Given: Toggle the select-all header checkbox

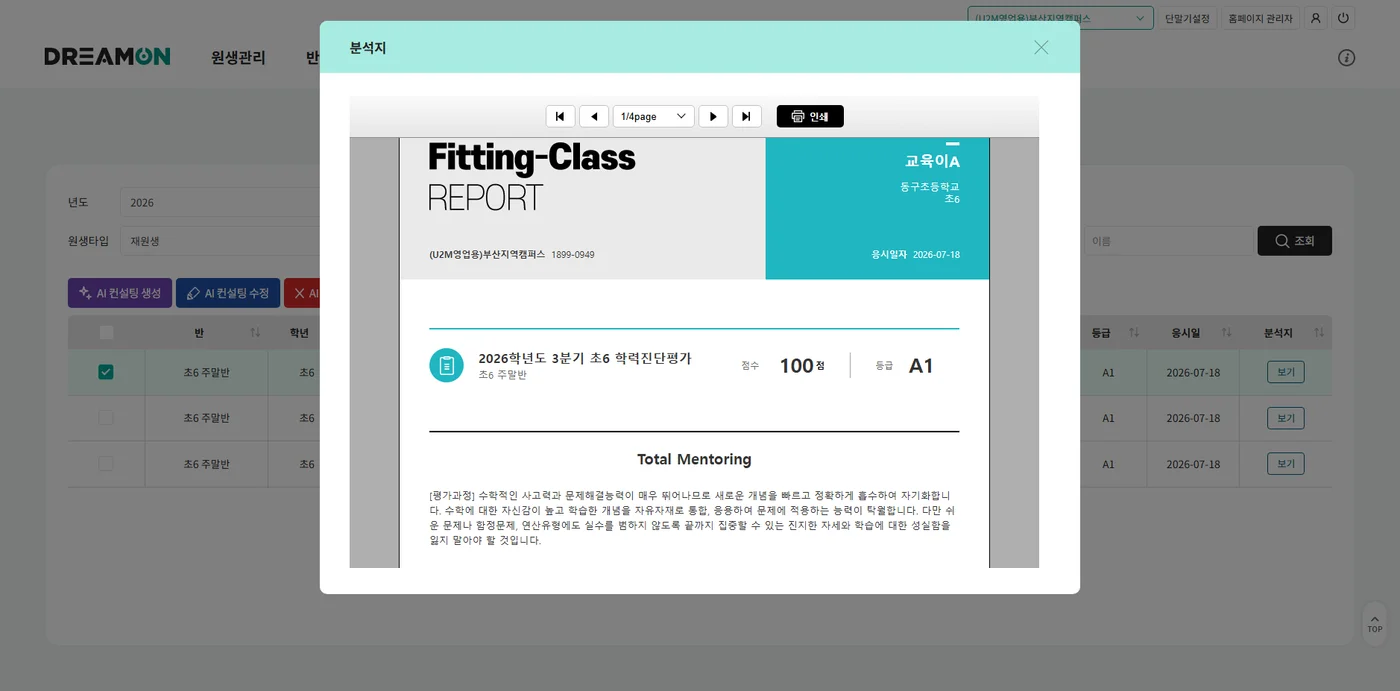Looking at the screenshot, I should tap(106, 332).
